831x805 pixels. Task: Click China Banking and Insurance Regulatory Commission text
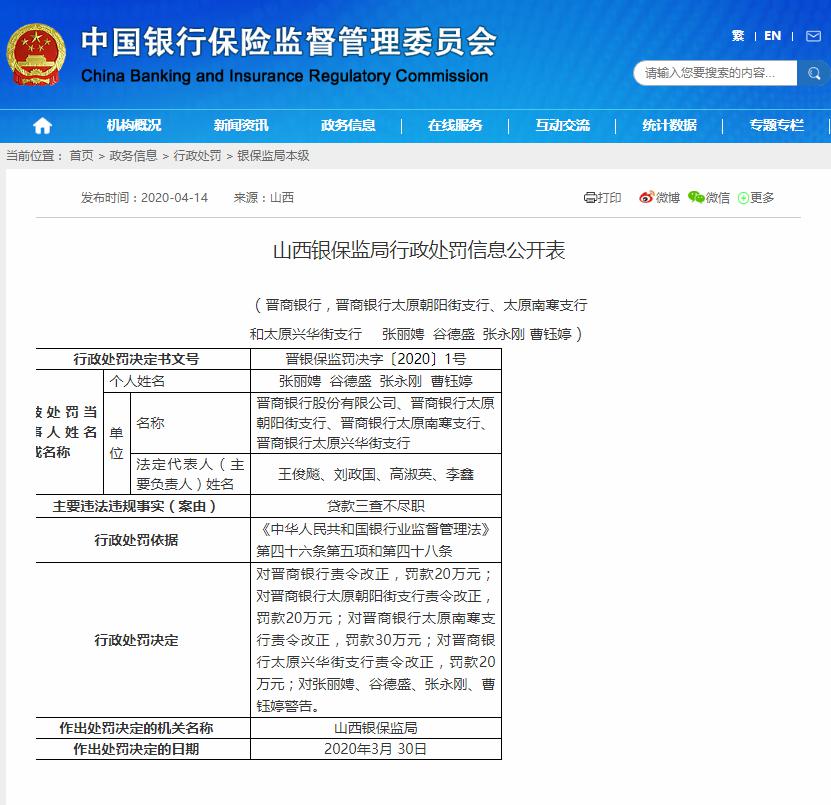[285, 76]
